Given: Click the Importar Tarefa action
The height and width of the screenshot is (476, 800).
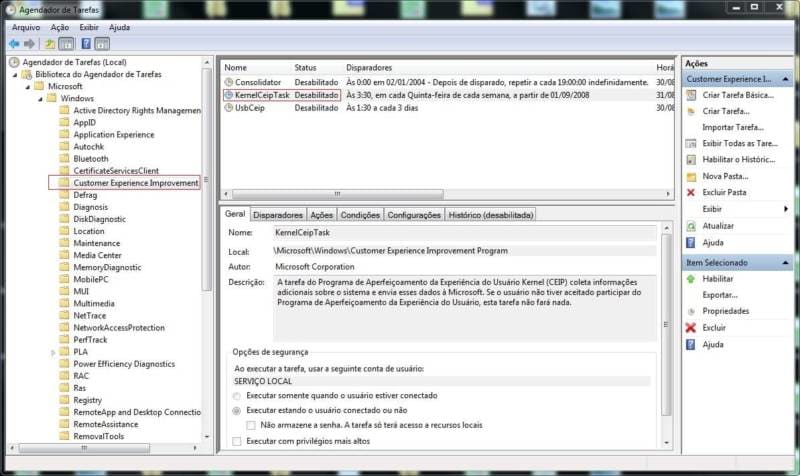Looking at the screenshot, I should click(x=733, y=128).
